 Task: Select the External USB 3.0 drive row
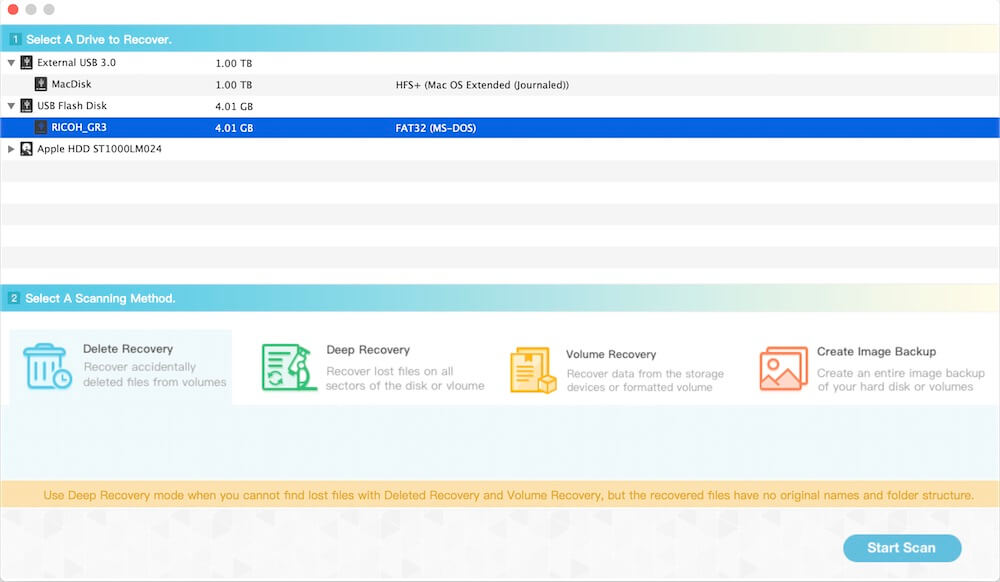tap(500, 63)
